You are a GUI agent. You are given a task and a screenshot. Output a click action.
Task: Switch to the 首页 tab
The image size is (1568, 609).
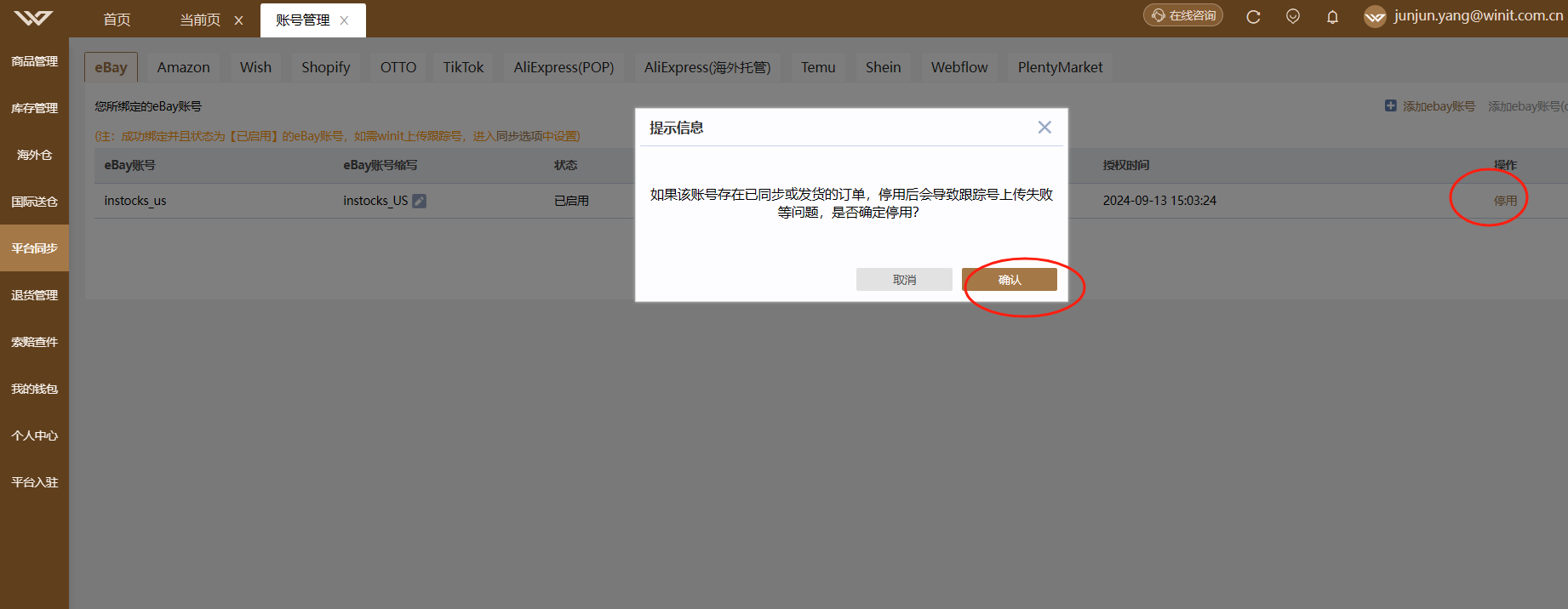pos(117,20)
